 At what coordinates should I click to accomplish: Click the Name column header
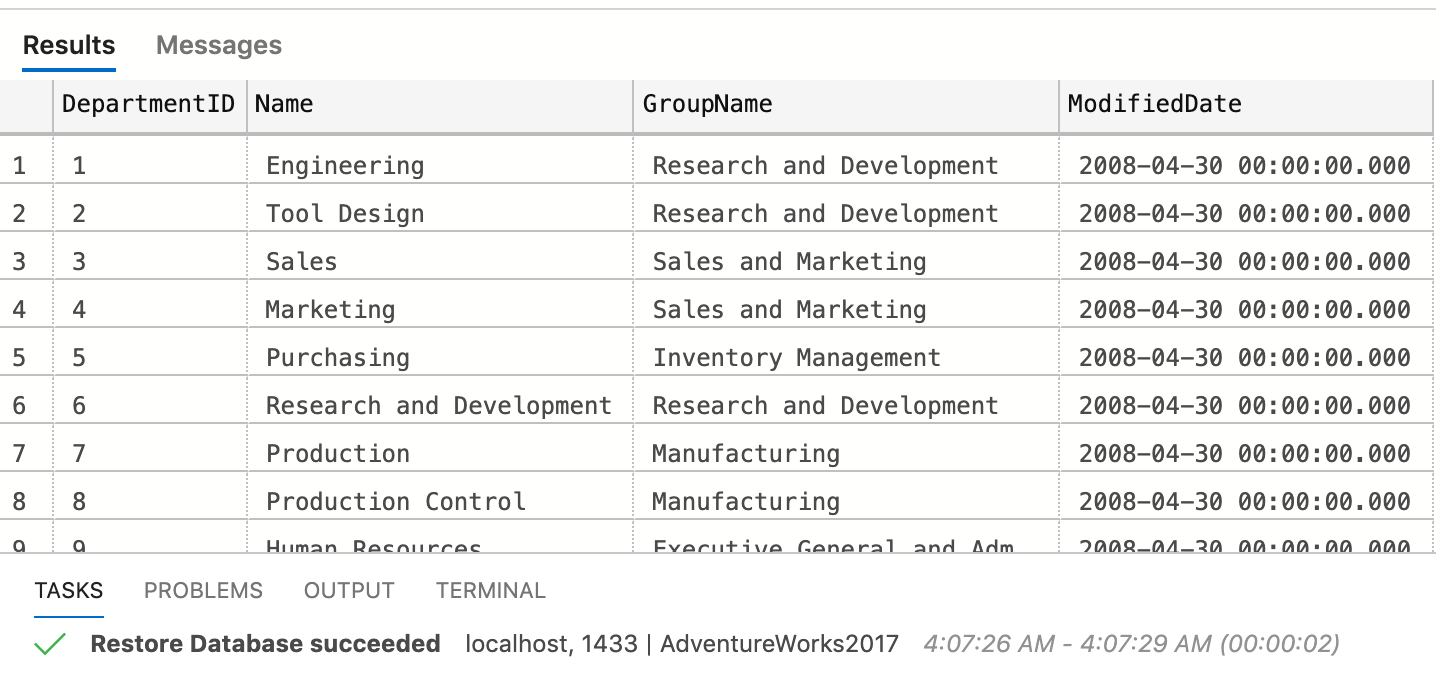click(440, 105)
